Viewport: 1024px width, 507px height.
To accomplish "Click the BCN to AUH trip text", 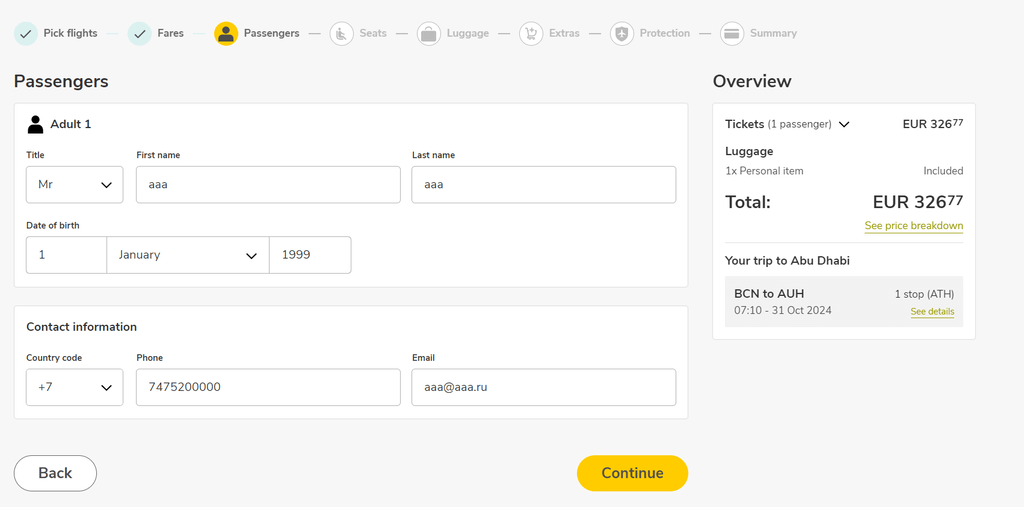I will pos(769,294).
